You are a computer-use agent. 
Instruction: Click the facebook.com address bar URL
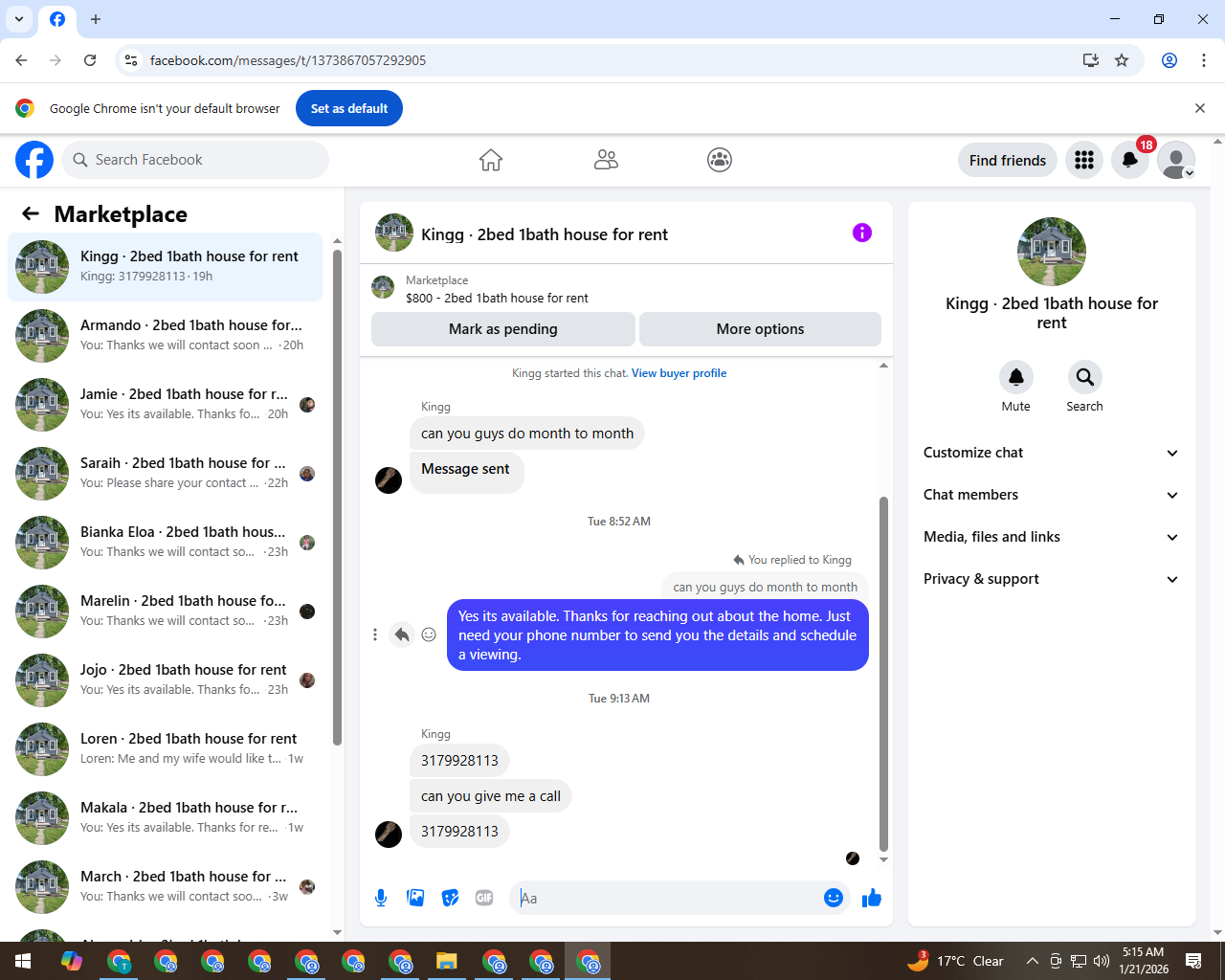click(x=287, y=60)
